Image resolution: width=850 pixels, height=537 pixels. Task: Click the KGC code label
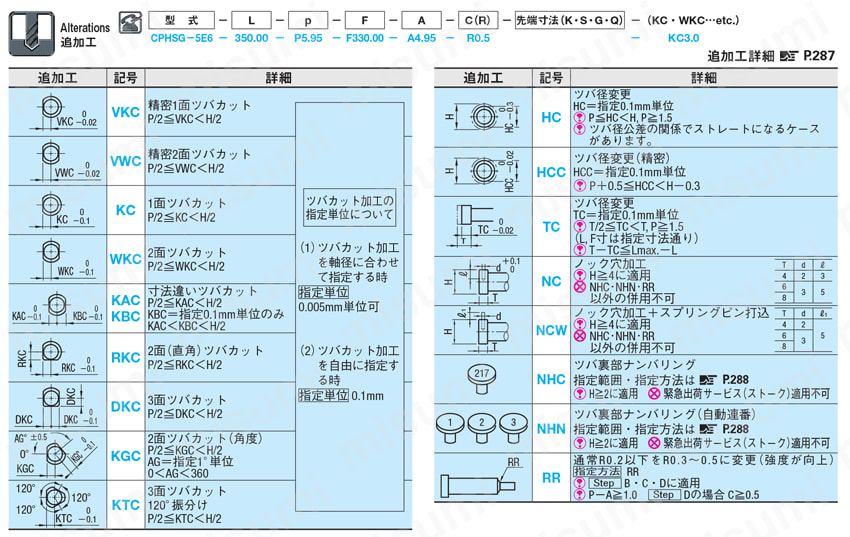click(126, 456)
